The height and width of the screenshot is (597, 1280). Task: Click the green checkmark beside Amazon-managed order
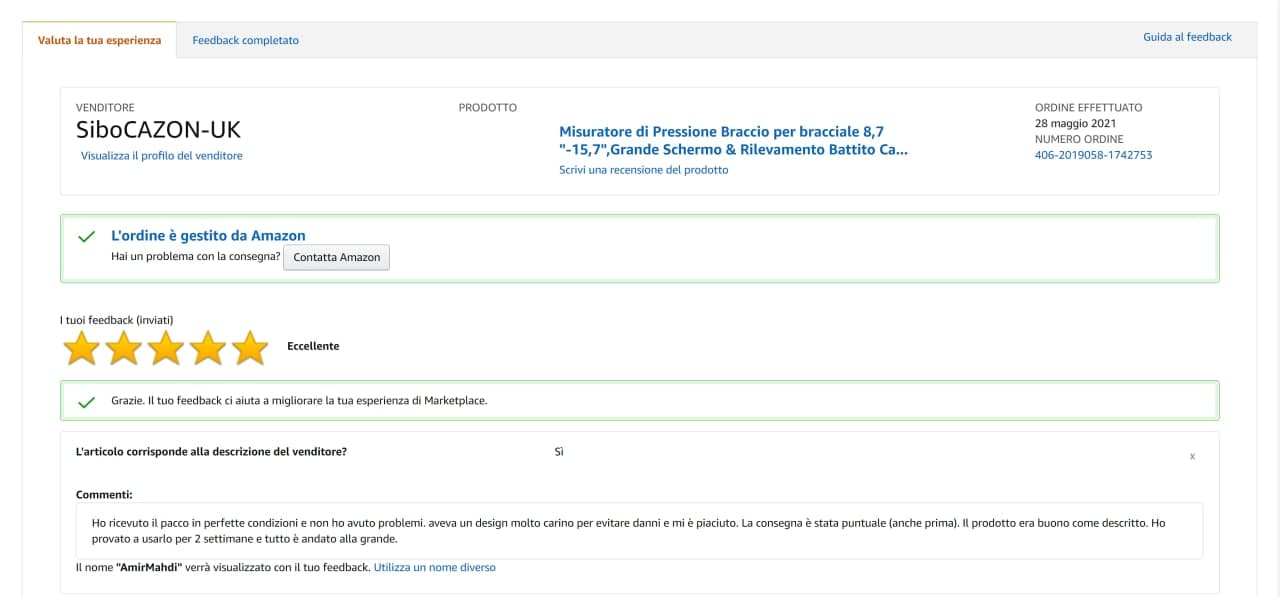point(87,237)
